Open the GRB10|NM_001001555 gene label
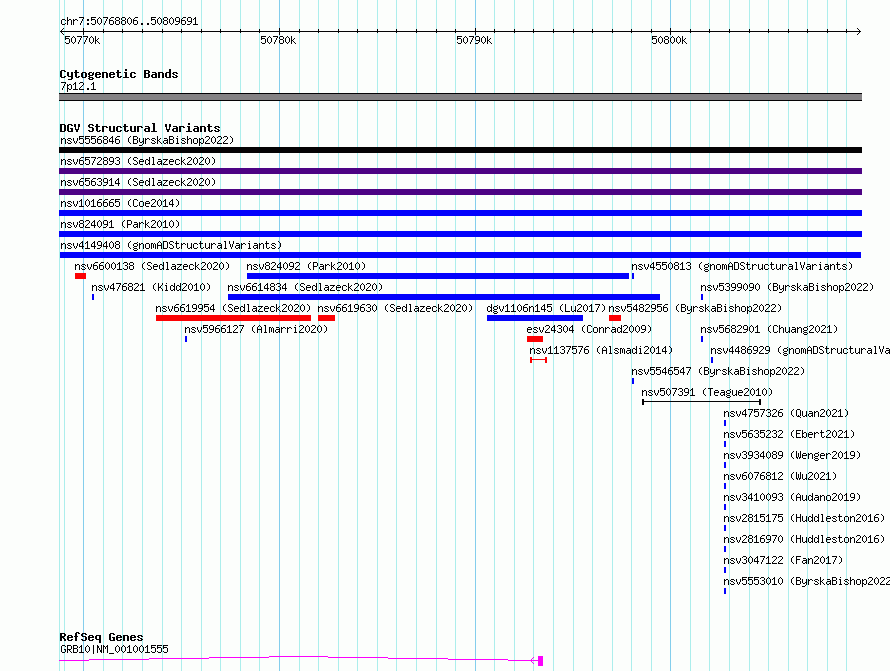 [x=114, y=649]
